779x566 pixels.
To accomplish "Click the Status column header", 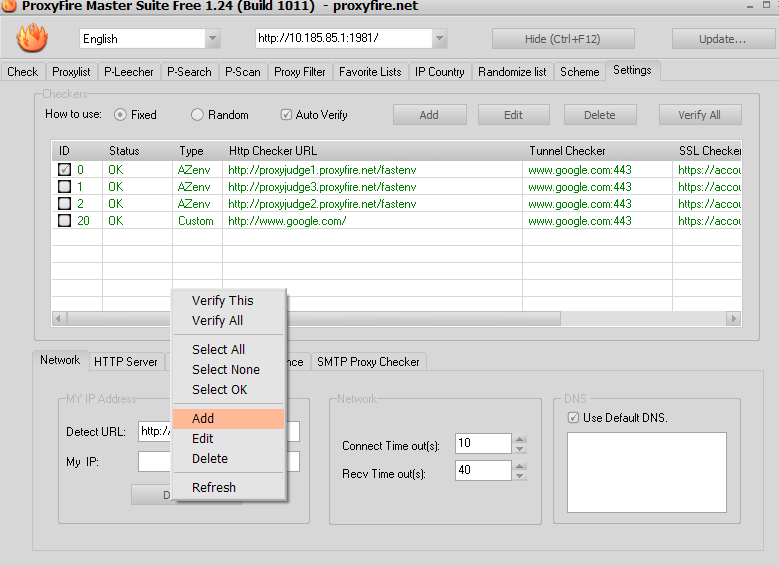I will coord(138,151).
